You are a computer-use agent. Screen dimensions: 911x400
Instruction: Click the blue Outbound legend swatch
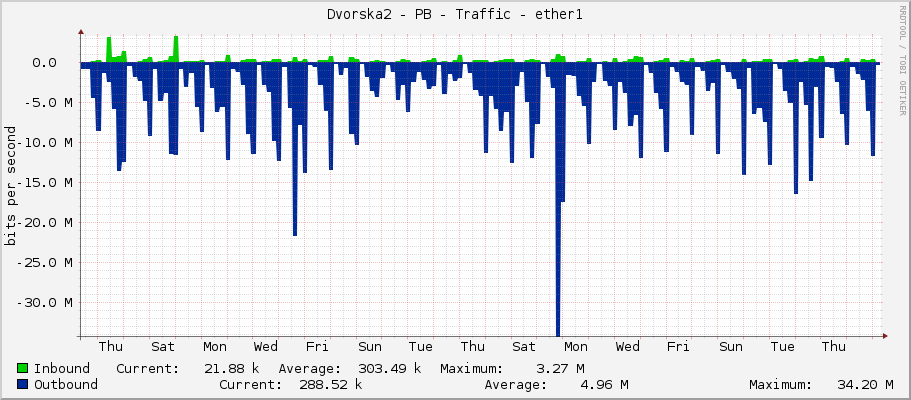coord(23,384)
